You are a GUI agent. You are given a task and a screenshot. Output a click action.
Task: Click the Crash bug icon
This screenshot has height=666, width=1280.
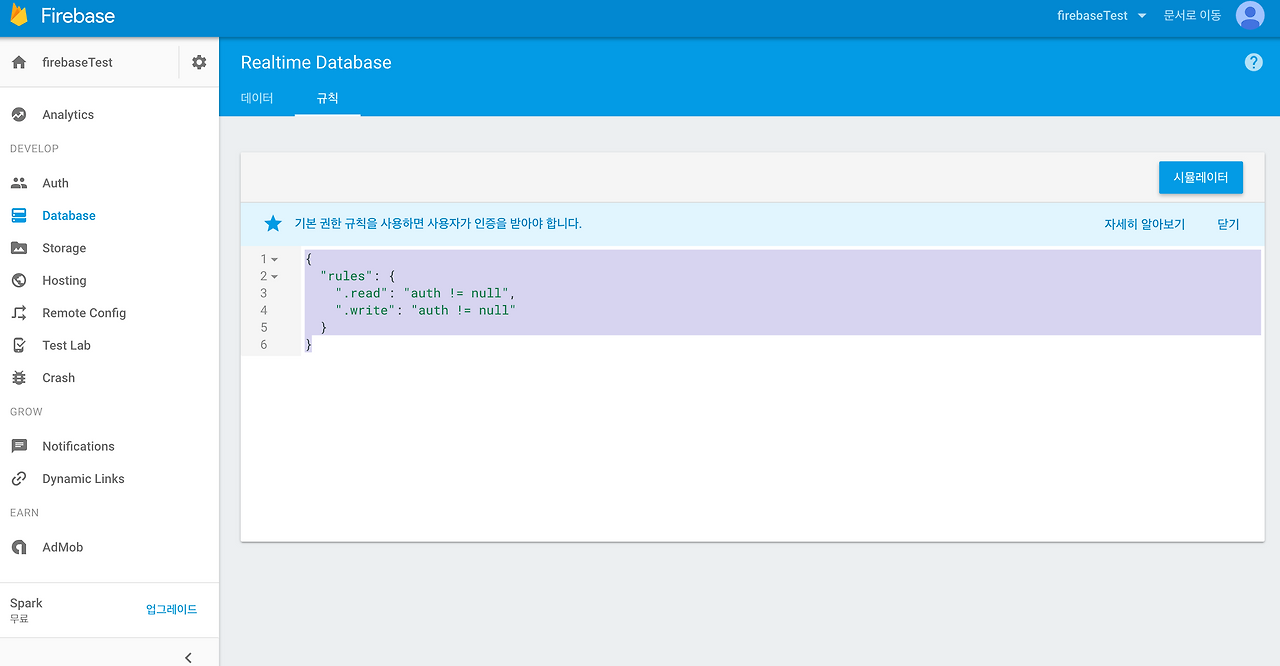[x=19, y=378]
